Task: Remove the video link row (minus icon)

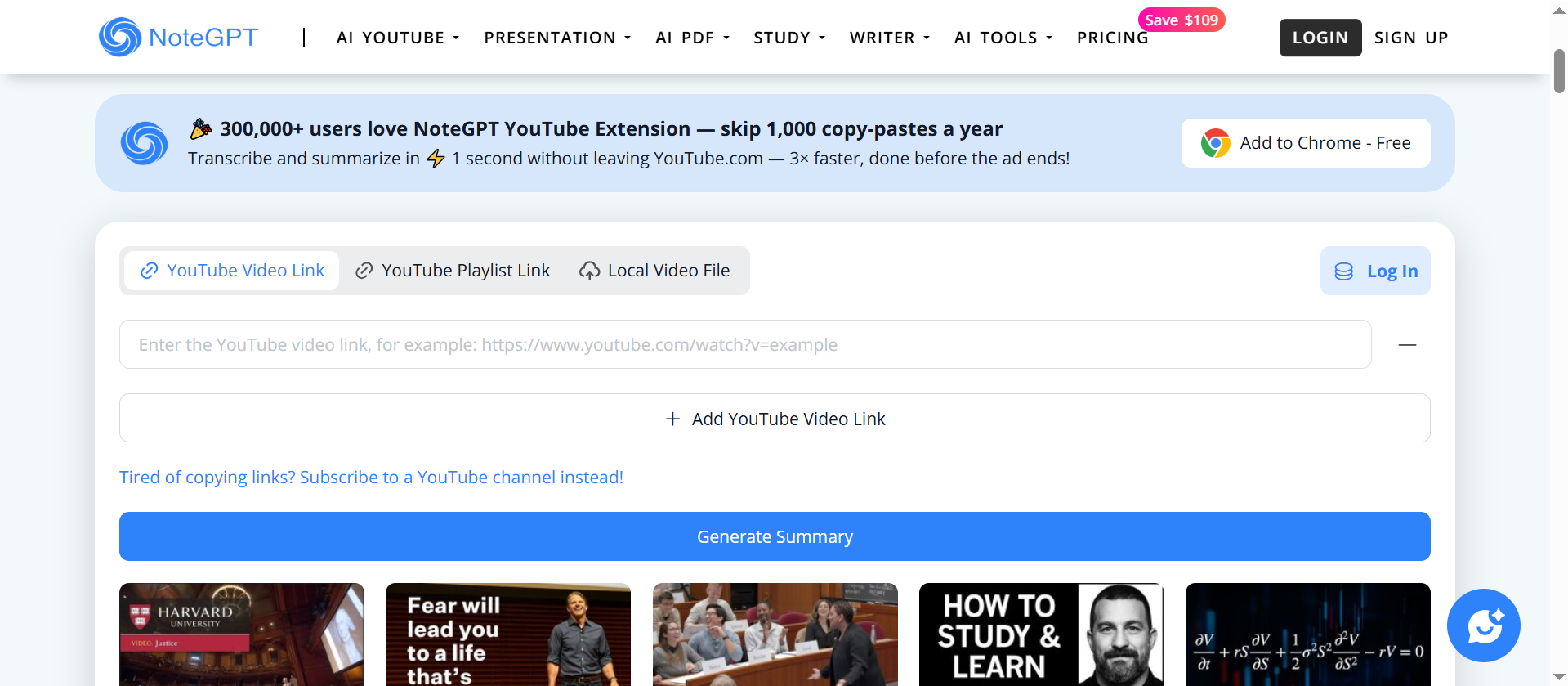Action: [x=1407, y=345]
